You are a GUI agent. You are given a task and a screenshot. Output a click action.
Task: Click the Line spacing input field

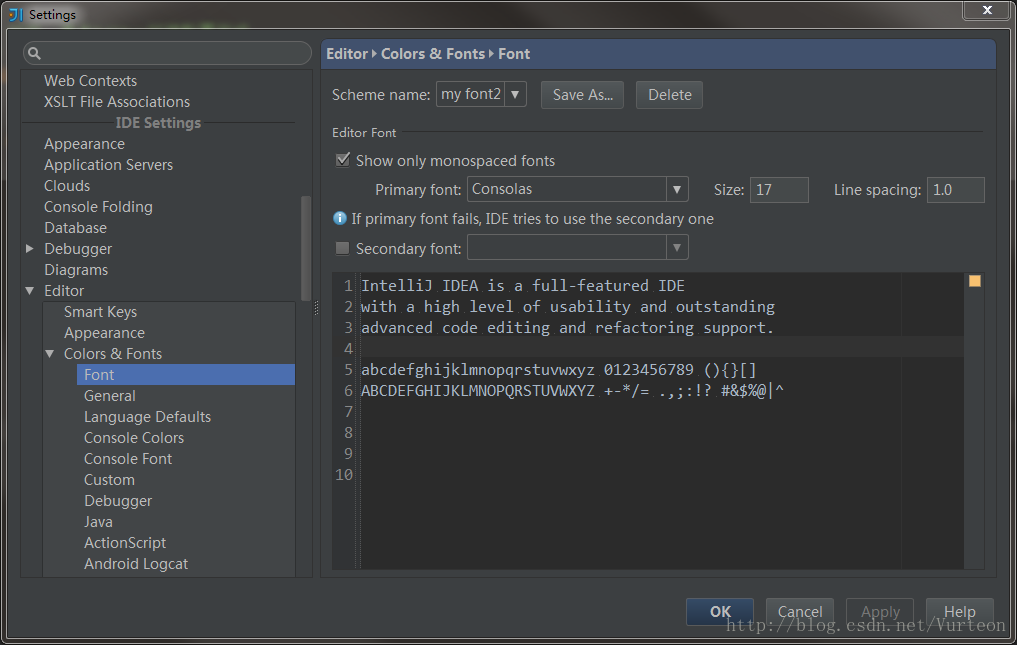pyautogui.click(x=955, y=189)
